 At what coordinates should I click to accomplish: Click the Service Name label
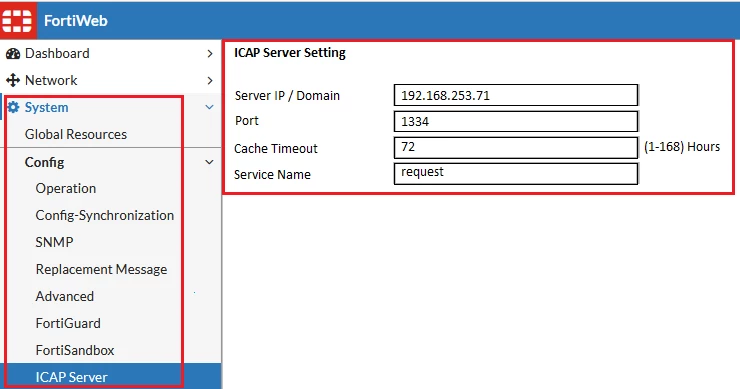(272, 175)
